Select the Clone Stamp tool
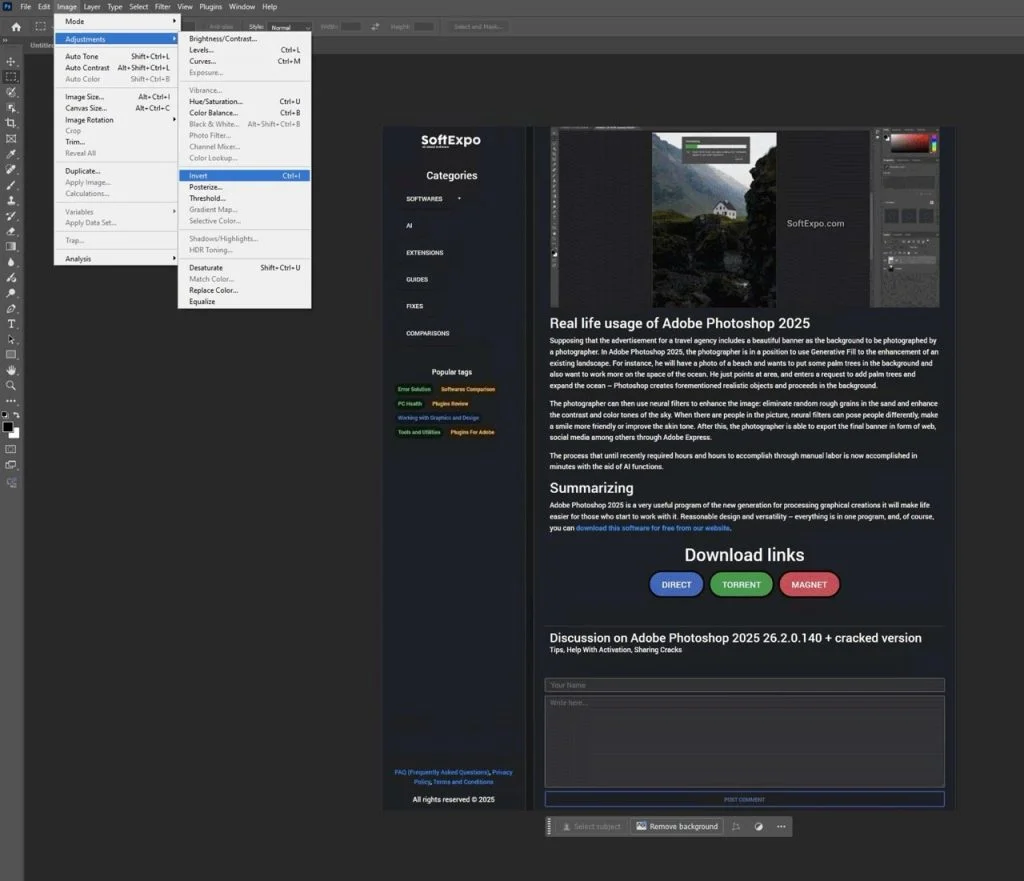 pyautogui.click(x=10, y=199)
